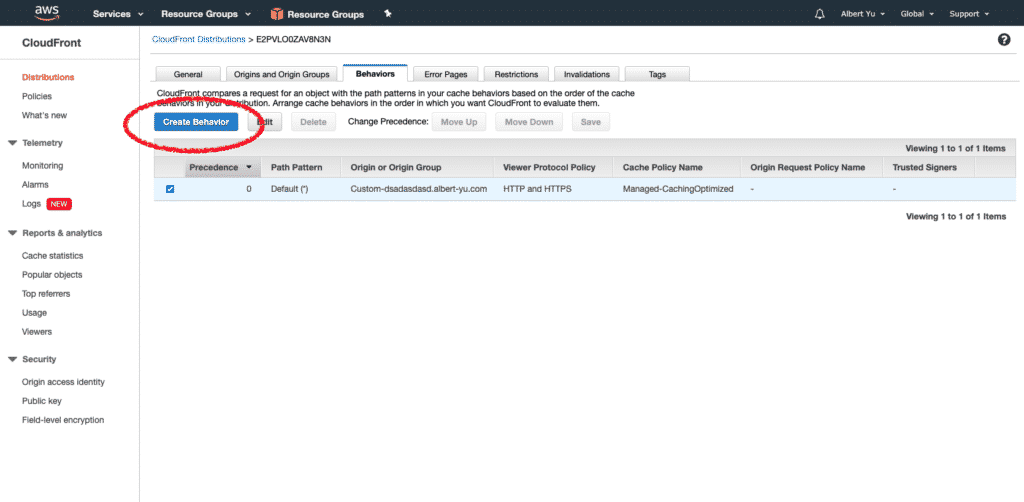Click the Edit behavior button
Screen dimensions: 1024x502
[264, 122]
